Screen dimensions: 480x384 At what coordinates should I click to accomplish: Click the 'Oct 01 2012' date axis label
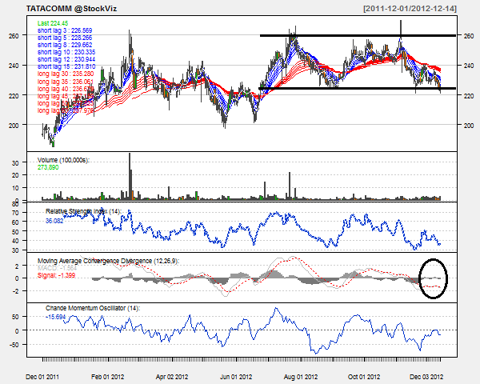[364, 377]
